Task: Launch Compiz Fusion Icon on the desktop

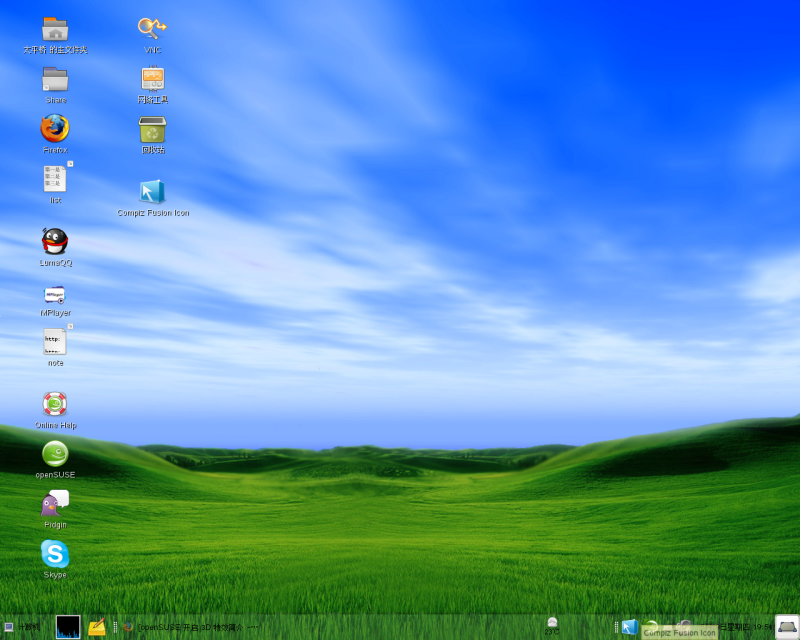Action: point(152,191)
